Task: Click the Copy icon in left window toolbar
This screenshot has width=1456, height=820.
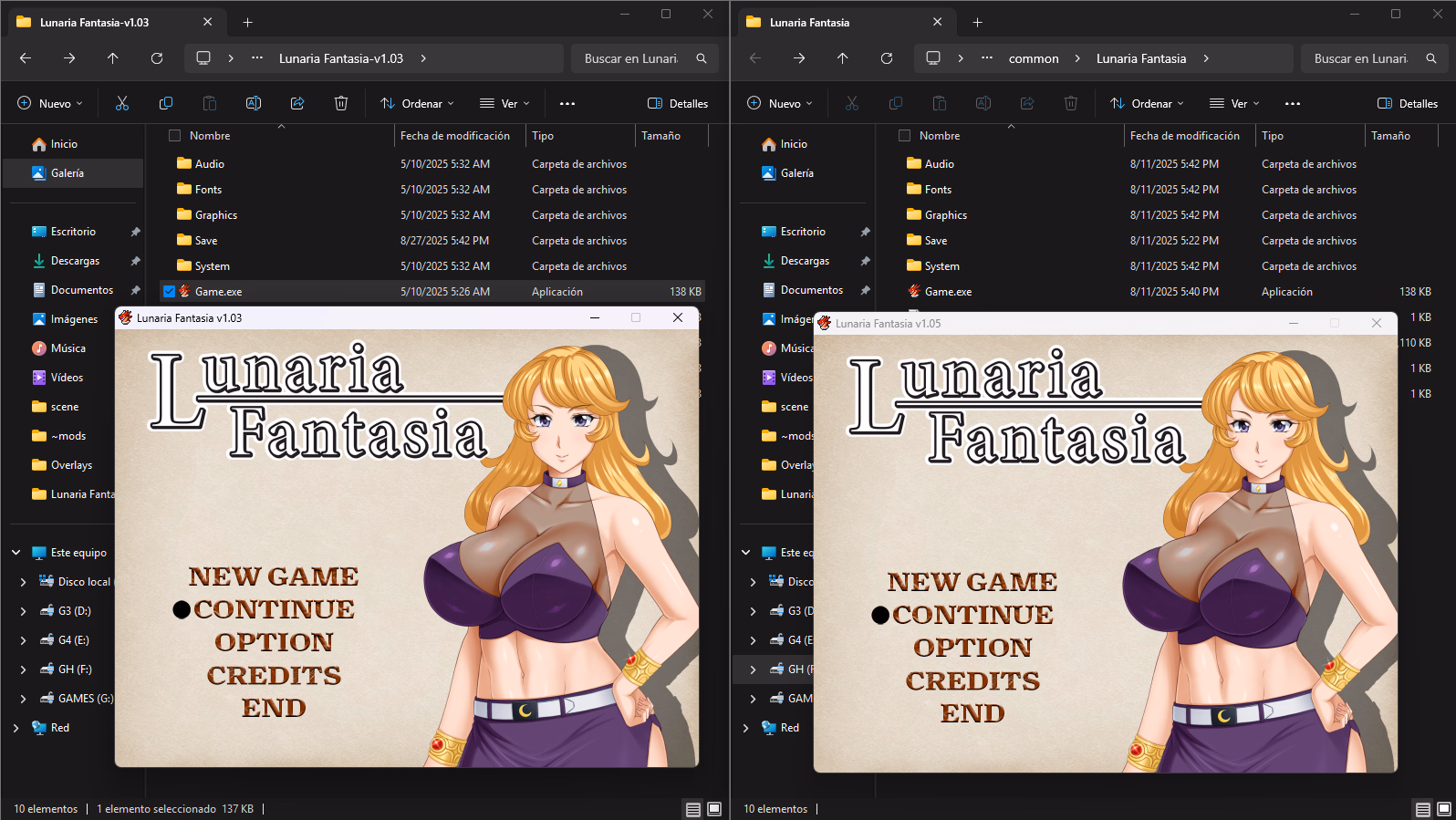Action: 166,104
